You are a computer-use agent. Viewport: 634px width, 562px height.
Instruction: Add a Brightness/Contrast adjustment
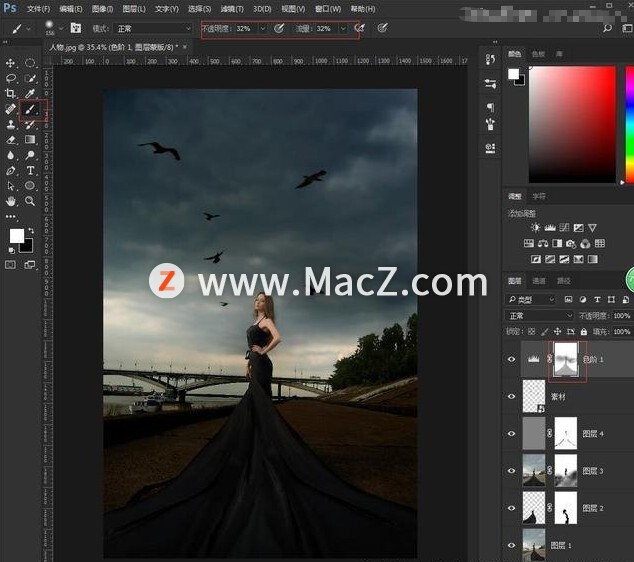535,228
